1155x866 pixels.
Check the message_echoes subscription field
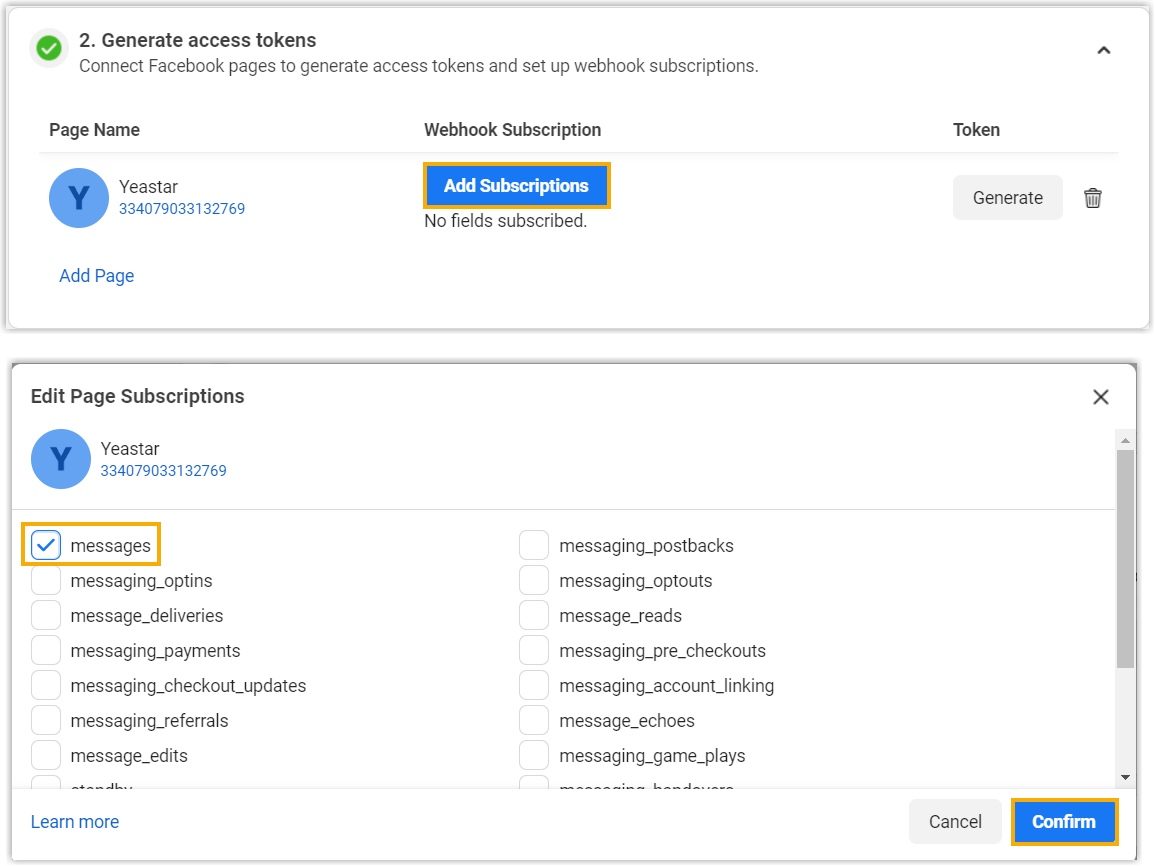(x=534, y=721)
